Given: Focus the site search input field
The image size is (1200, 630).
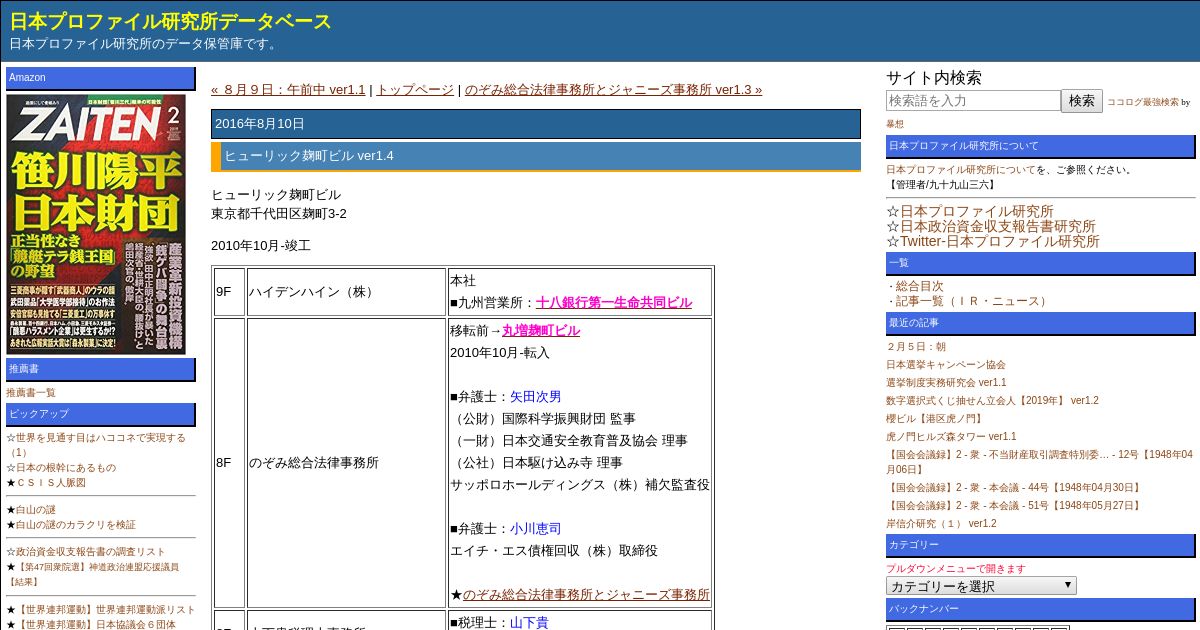Looking at the screenshot, I should (973, 101).
